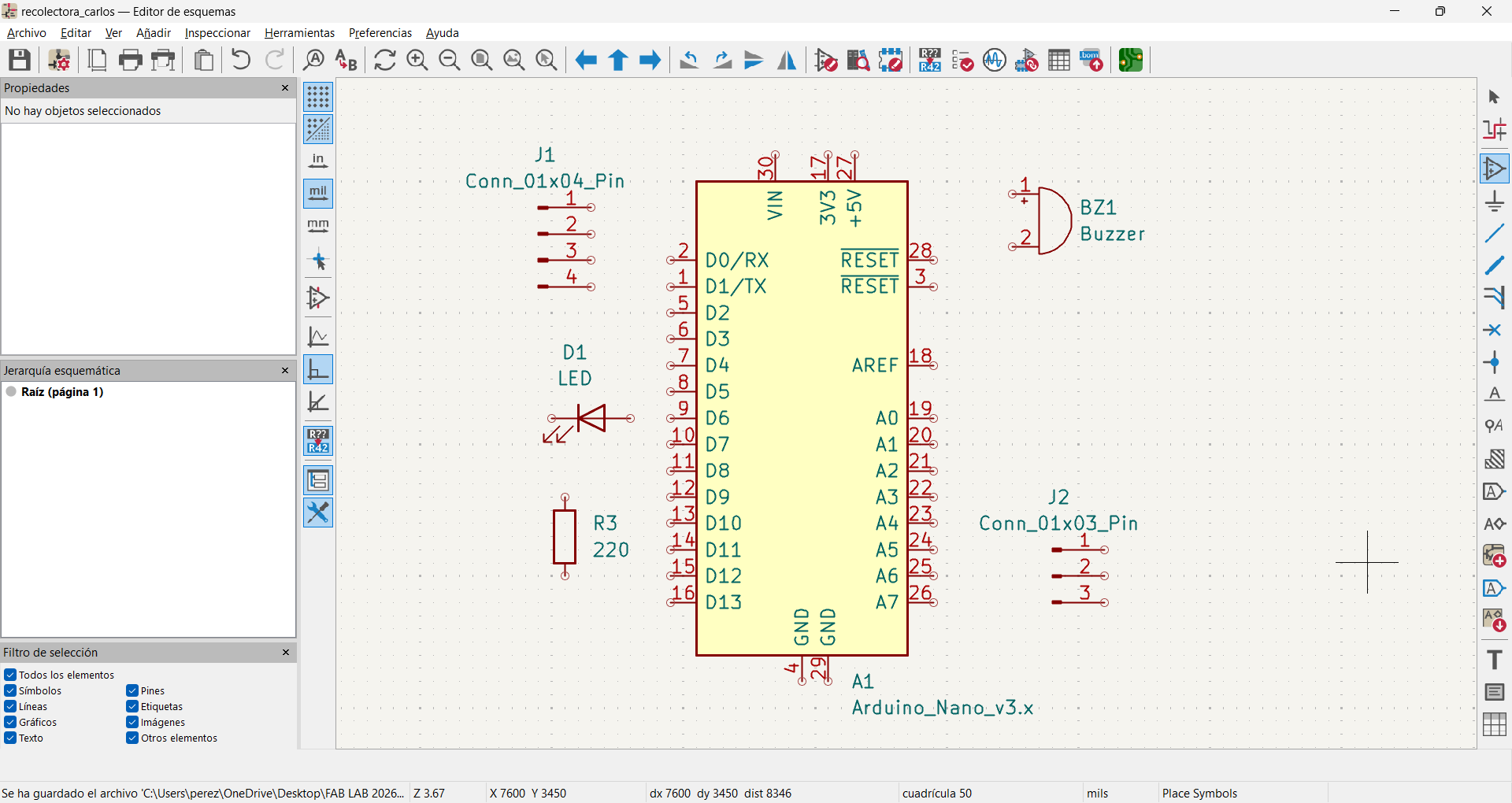
Task: Select the No-Connect flag tool
Action: click(x=1495, y=330)
